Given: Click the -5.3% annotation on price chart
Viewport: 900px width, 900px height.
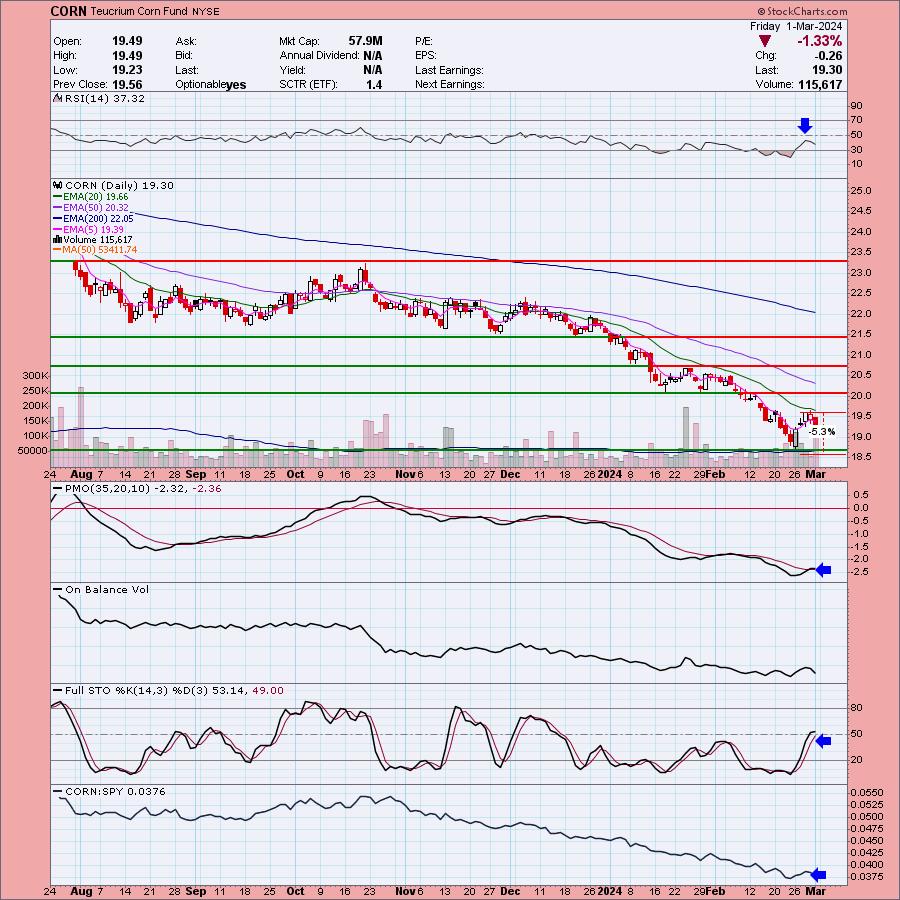Looking at the screenshot, I should pos(821,432).
